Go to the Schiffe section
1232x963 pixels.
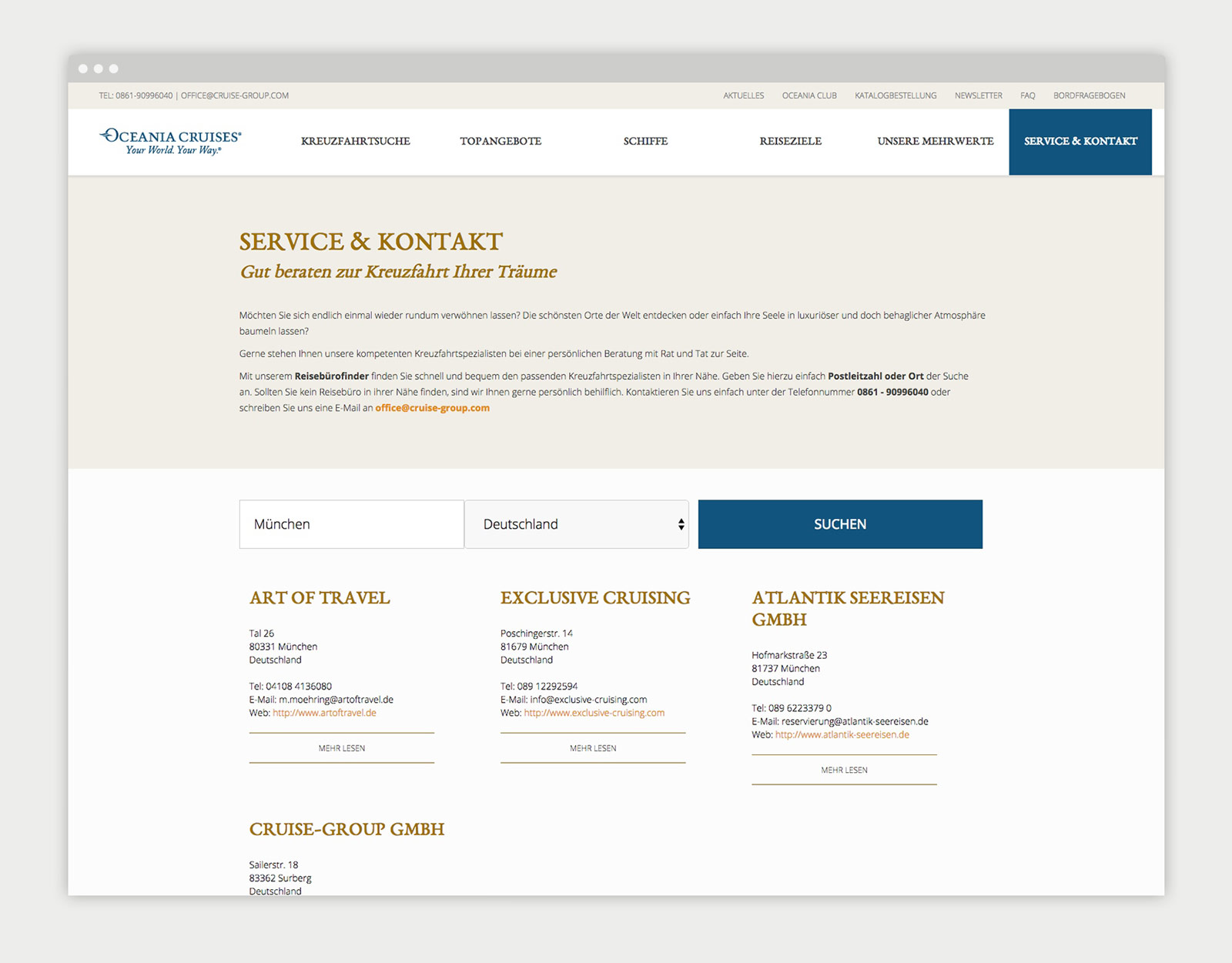pos(645,142)
